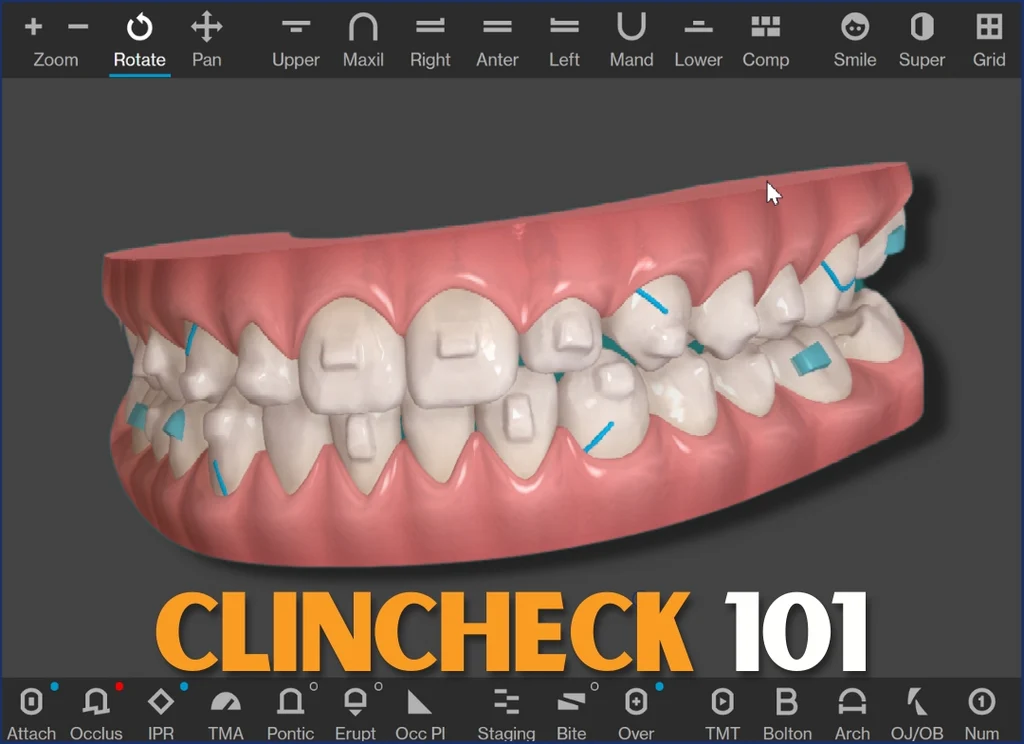Open the Smile view
The height and width of the screenshot is (744, 1024).
pyautogui.click(x=853, y=38)
